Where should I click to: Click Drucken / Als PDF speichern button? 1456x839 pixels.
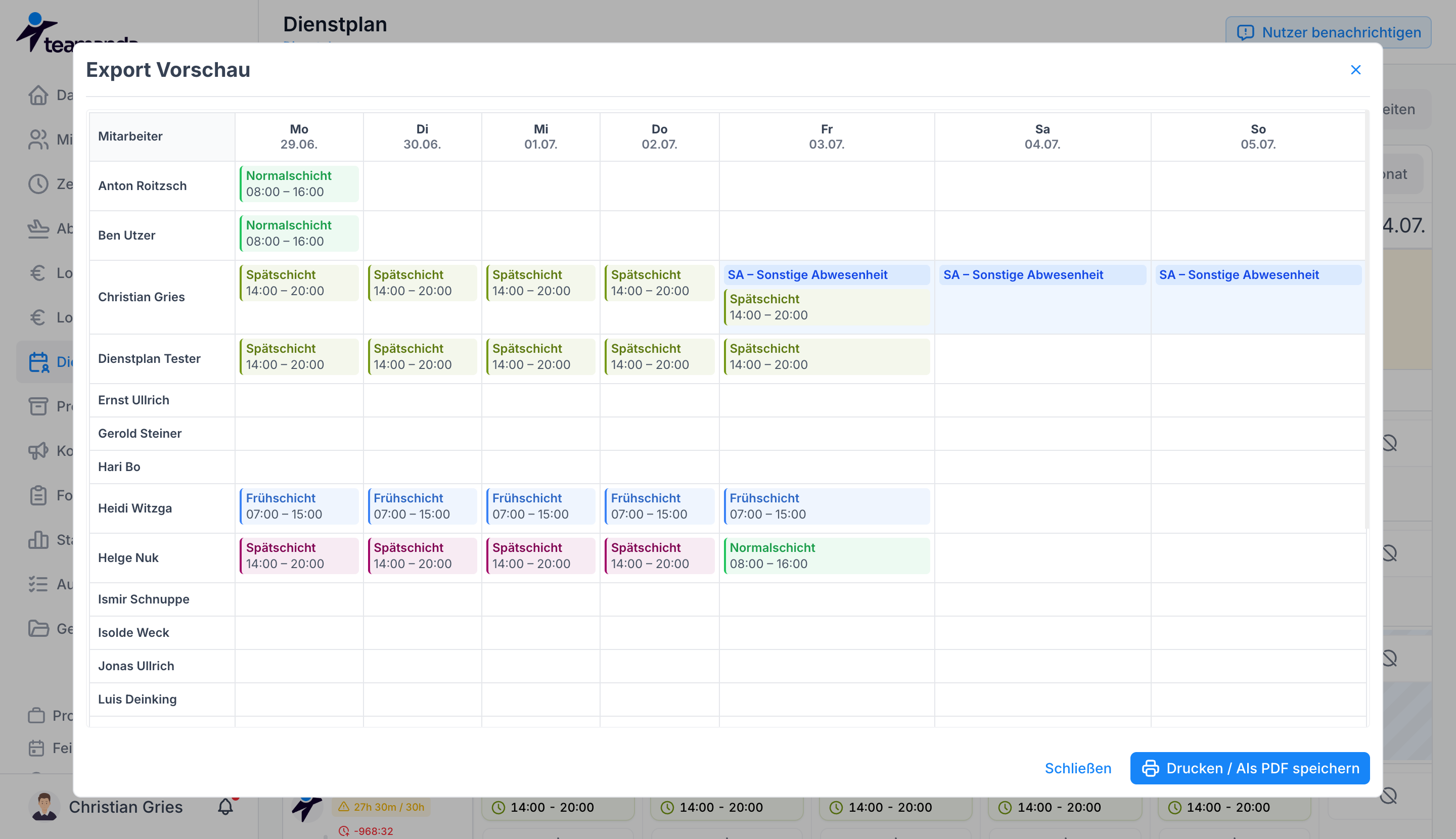click(1250, 768)
